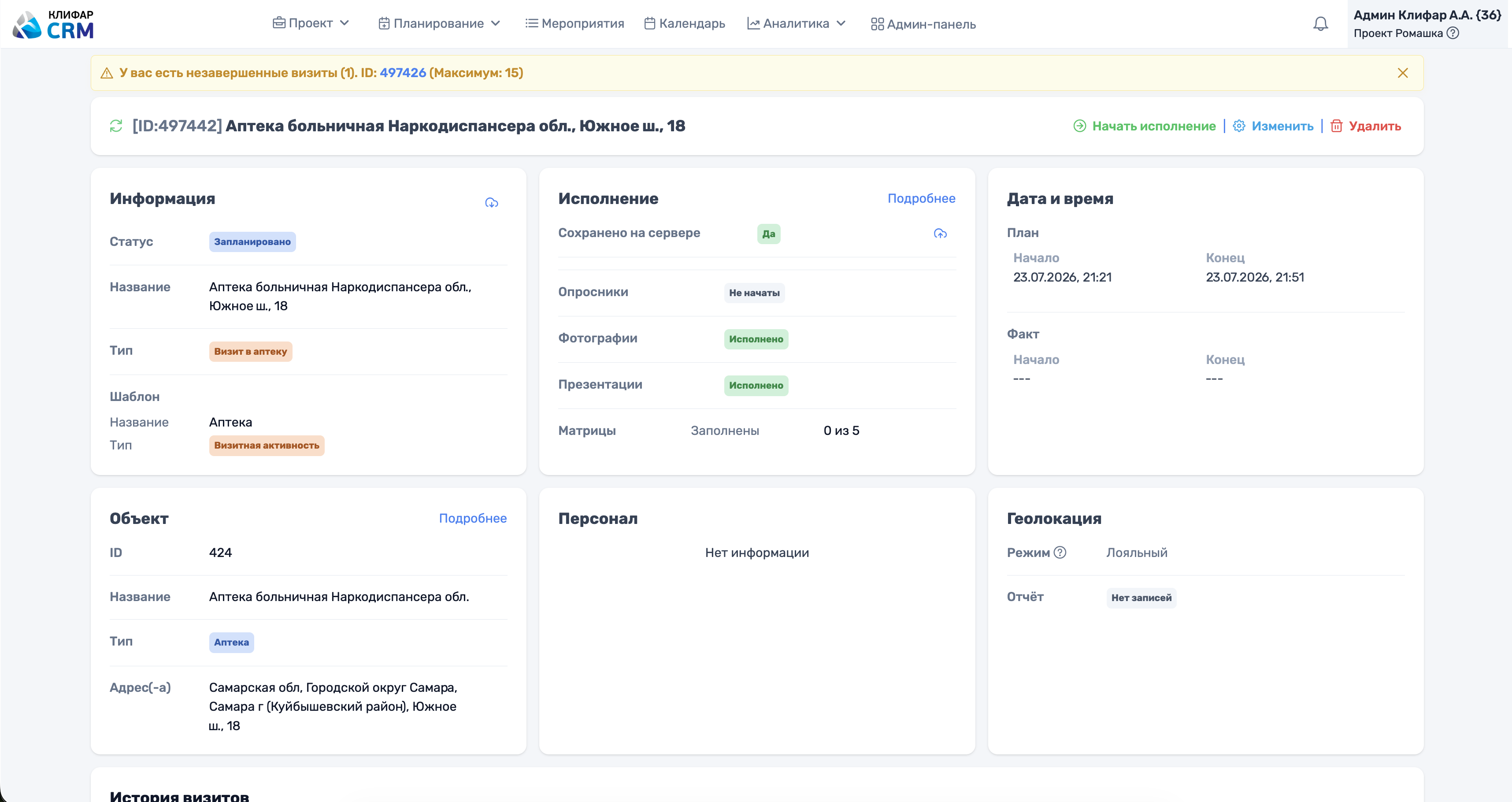
Task: Click the cloud download icon in Информация
Action: tap(492, 203)
